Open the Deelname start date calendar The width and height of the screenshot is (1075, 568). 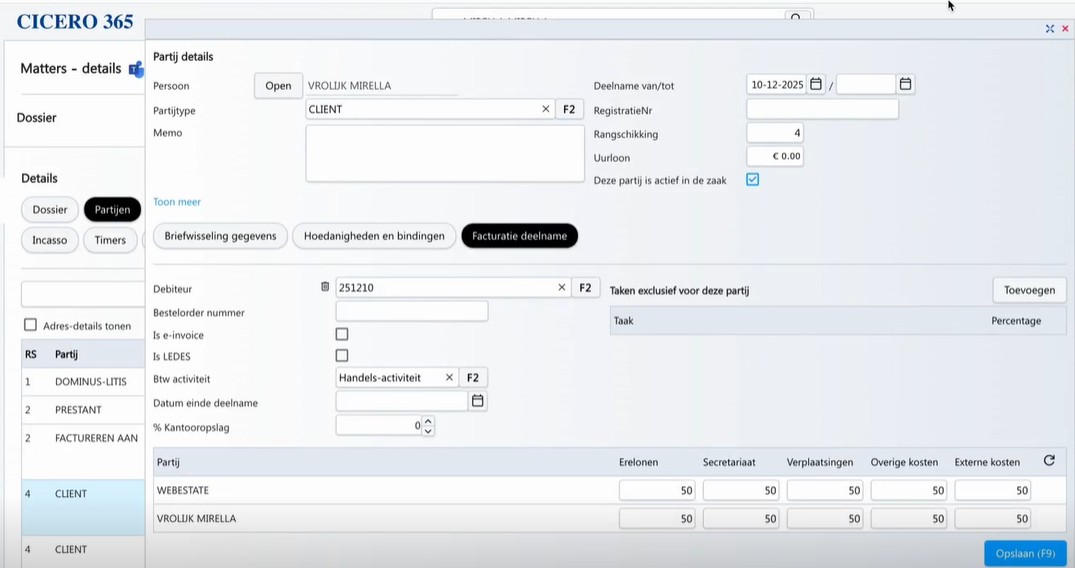coord(816,85)
